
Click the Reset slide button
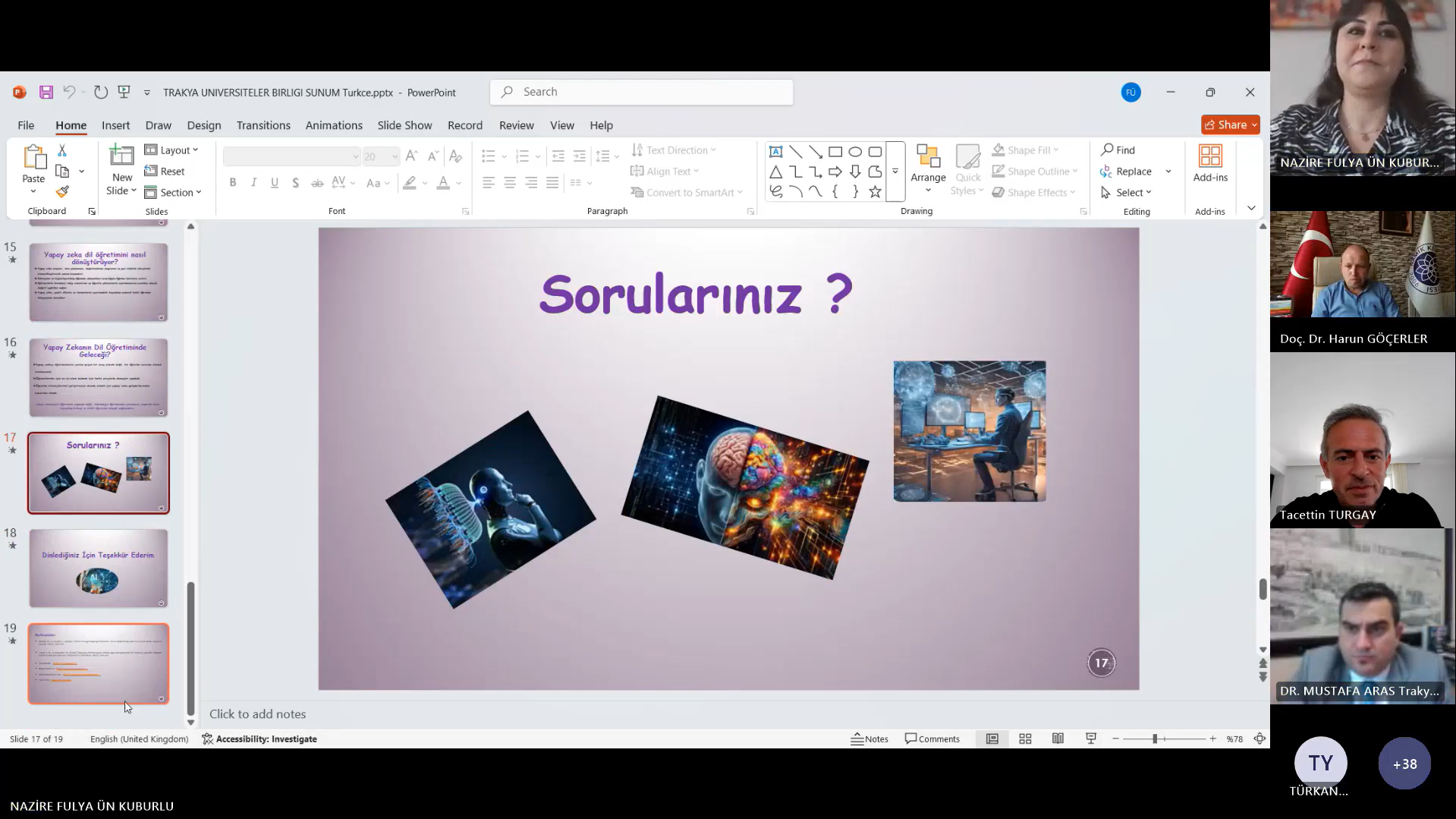click(x=165, y=172)
